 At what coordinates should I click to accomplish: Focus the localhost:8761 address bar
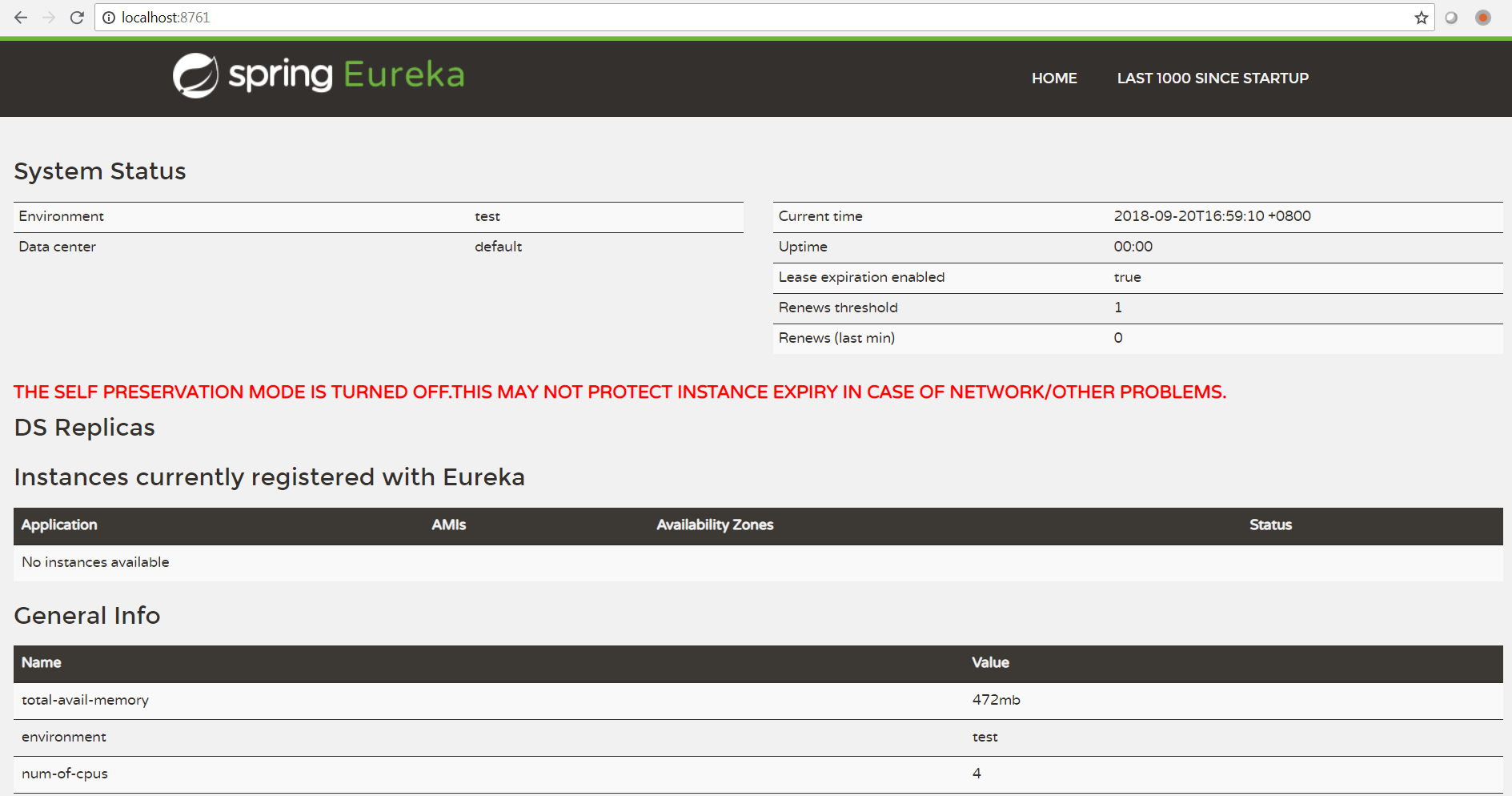720,18
